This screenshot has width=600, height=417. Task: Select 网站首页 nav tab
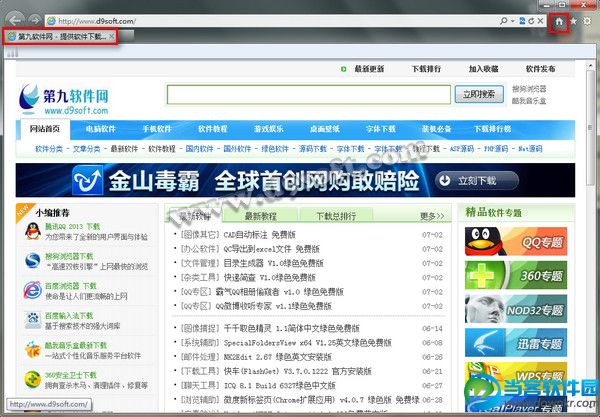pyautogui.click(x=45, y=129)
